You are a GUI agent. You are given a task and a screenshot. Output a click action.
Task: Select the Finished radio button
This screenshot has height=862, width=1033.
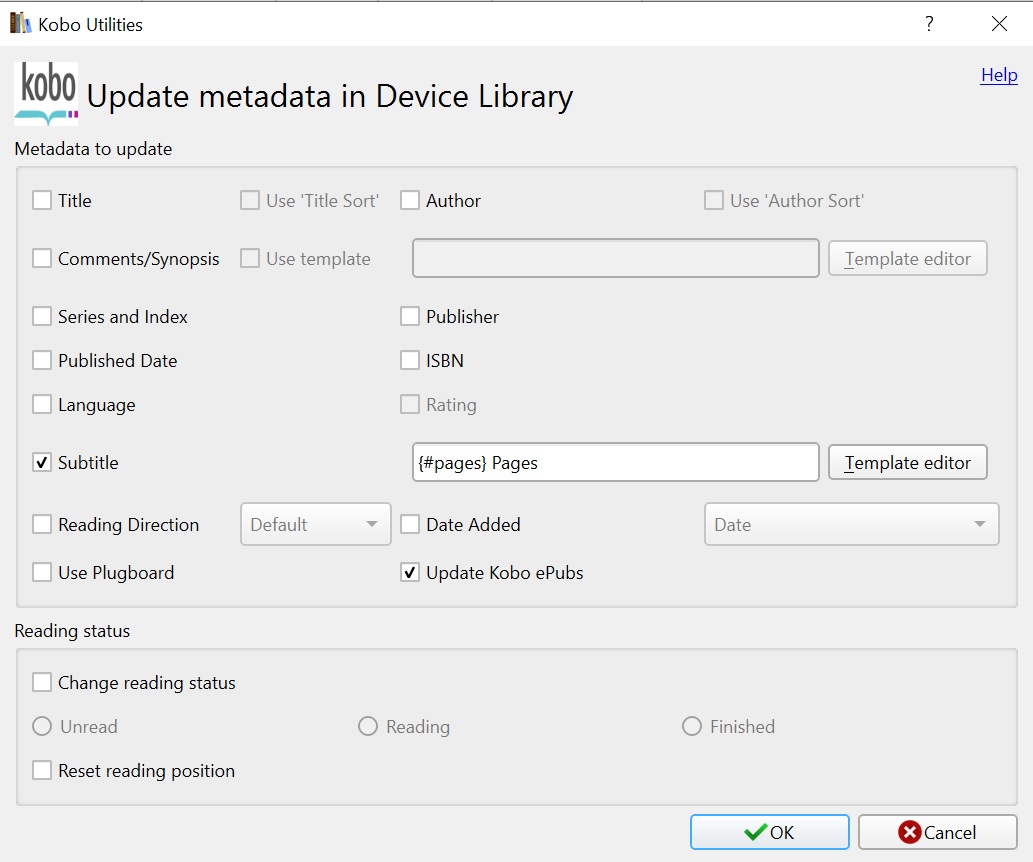coord(692,726)
